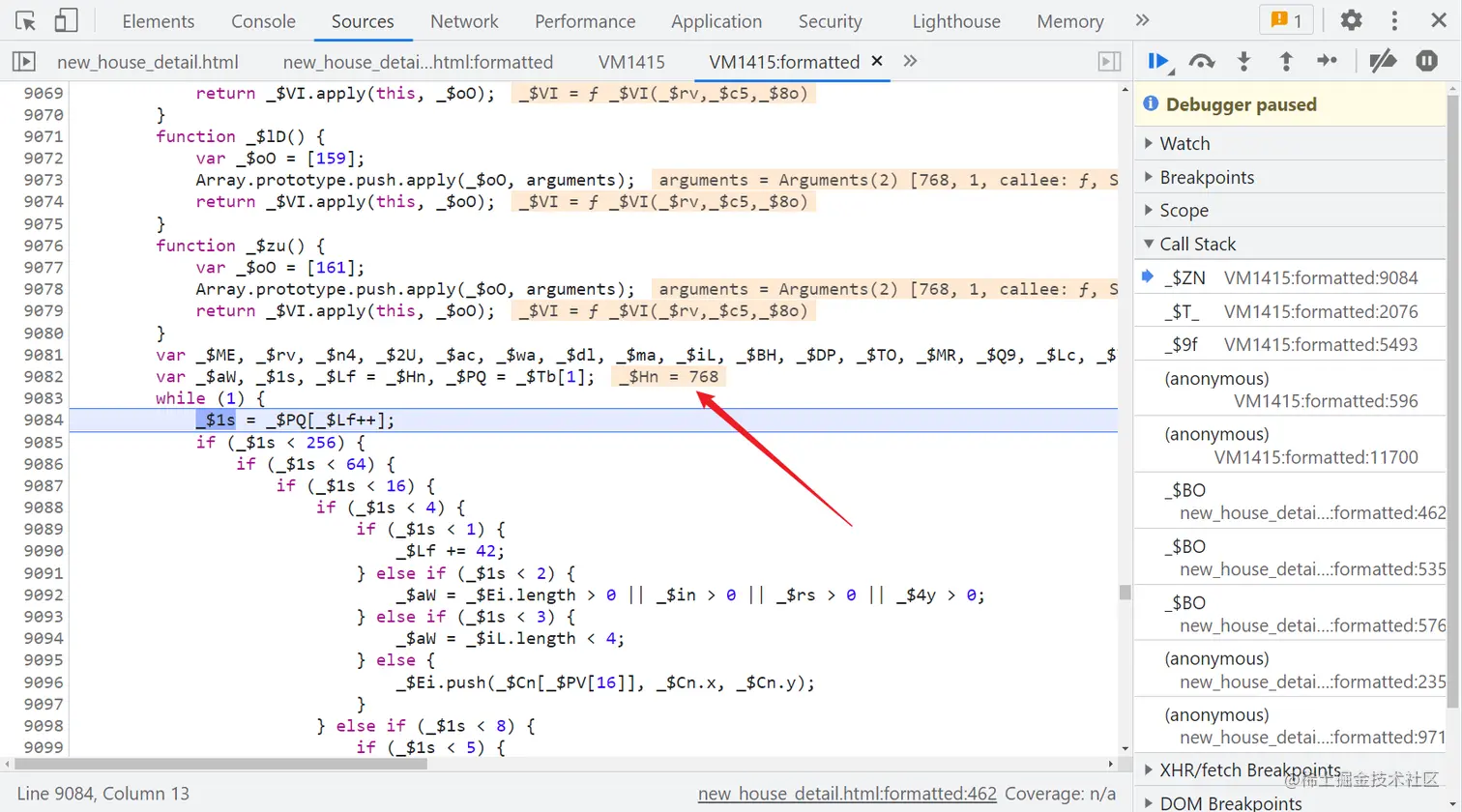Image resolution: width=1462 pixels, height=812 pixels.
Task: Collapse the Call Stack section
Action: [x=1290, y=244]
